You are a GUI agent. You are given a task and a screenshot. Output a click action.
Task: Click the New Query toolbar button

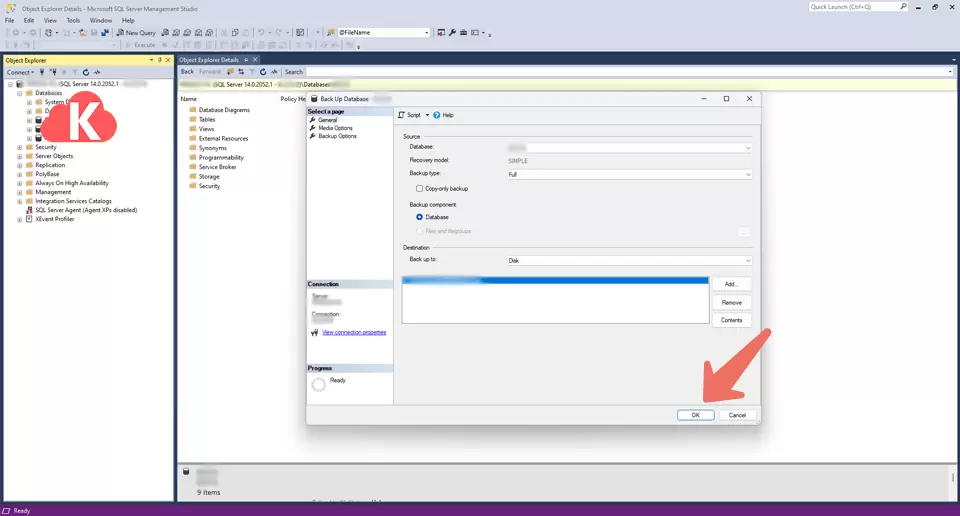tap(135, 33)
